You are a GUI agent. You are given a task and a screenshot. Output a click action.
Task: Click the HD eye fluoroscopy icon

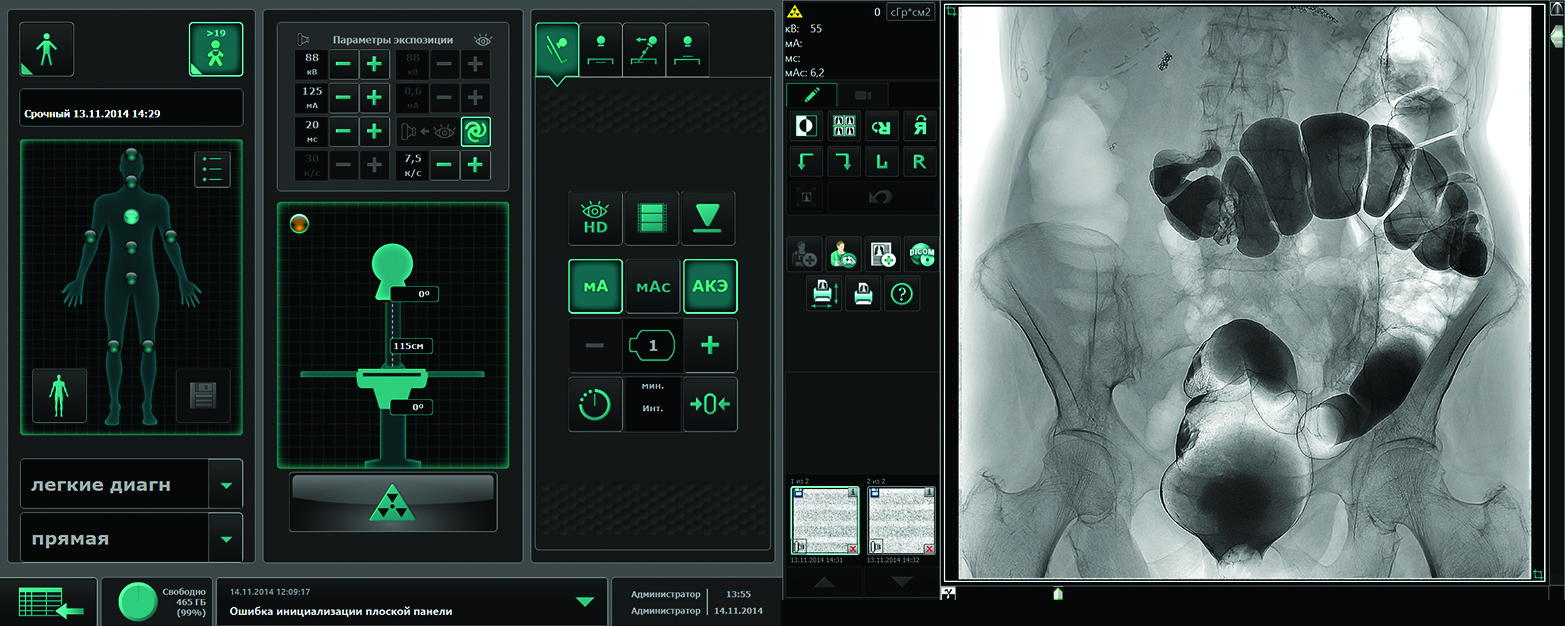595,218
